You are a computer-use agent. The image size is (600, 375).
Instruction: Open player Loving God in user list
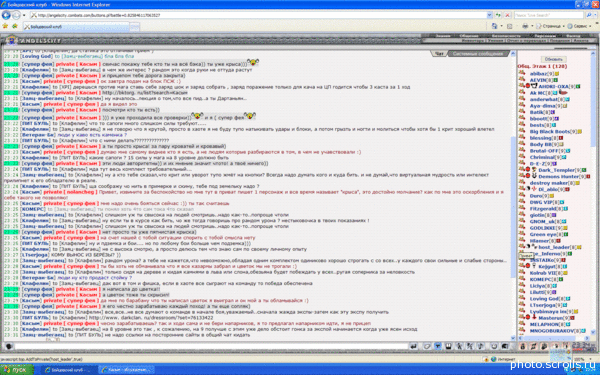click(544, 298)
